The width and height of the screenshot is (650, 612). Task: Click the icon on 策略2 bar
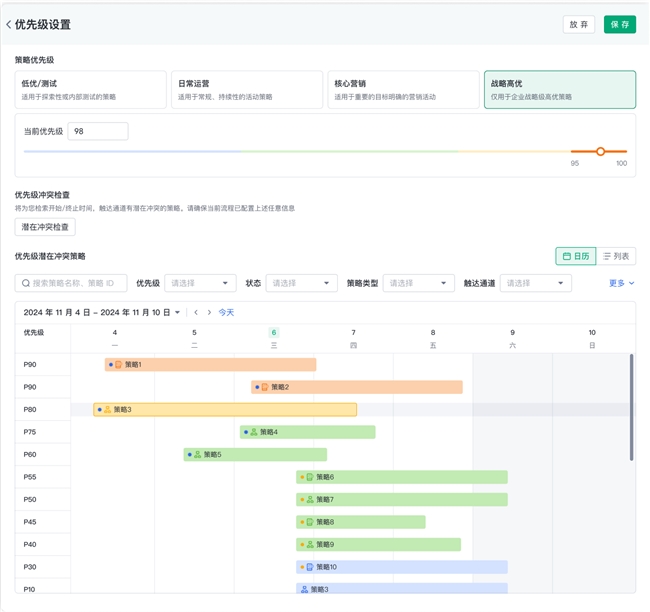(x=265, y=387)
